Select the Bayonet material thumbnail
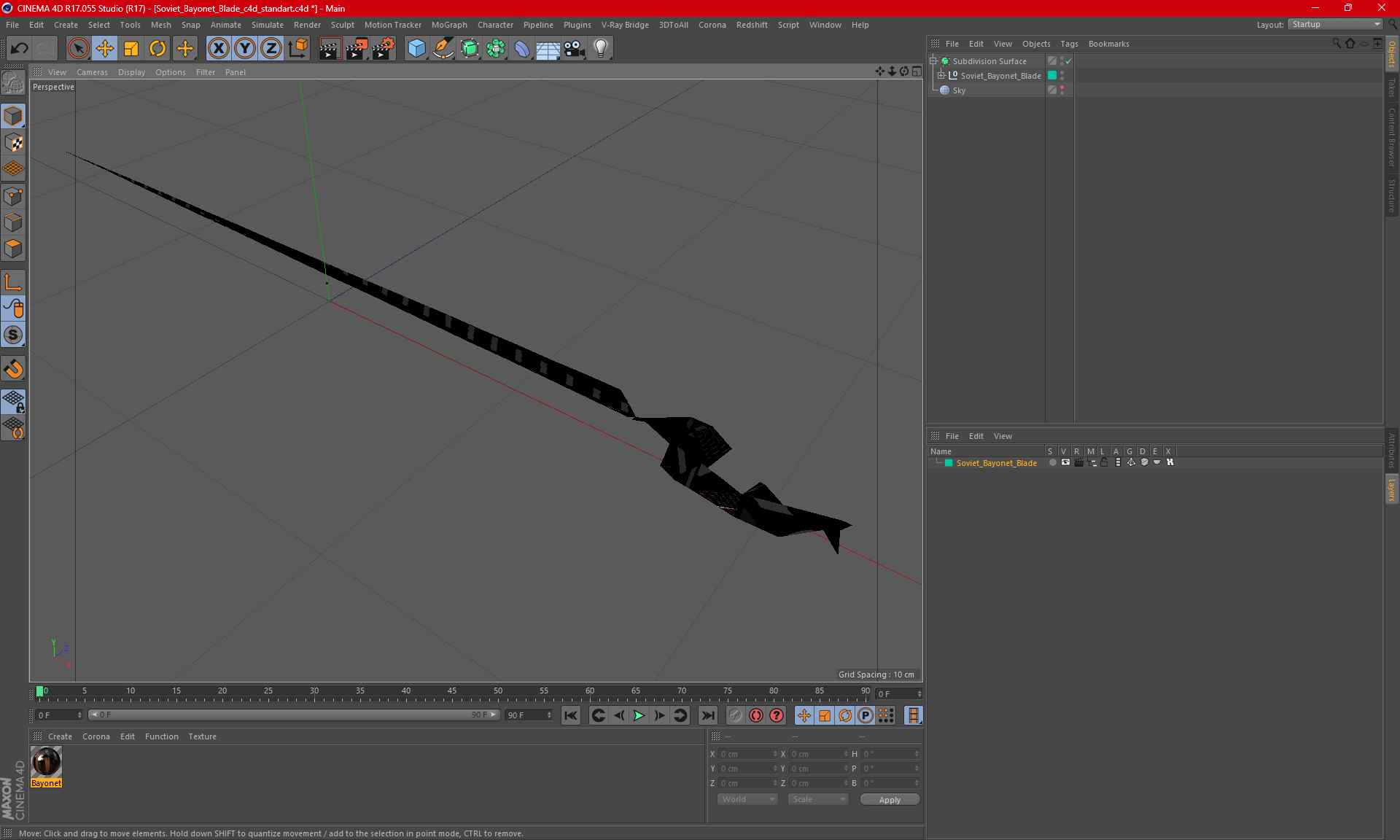 click(47, 763)
